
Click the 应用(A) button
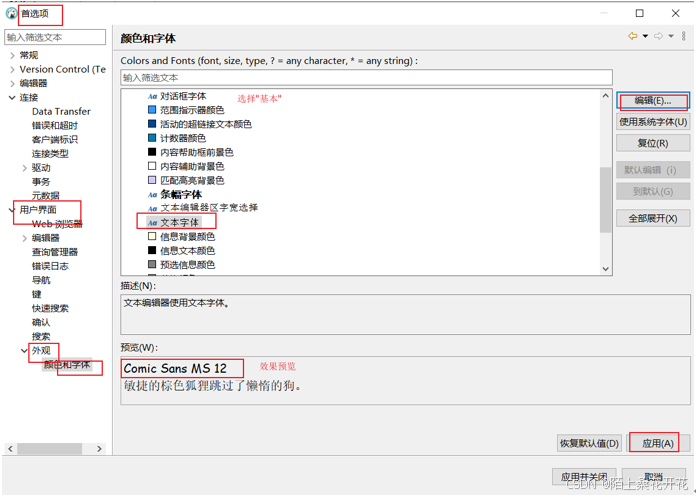point(658,443)
